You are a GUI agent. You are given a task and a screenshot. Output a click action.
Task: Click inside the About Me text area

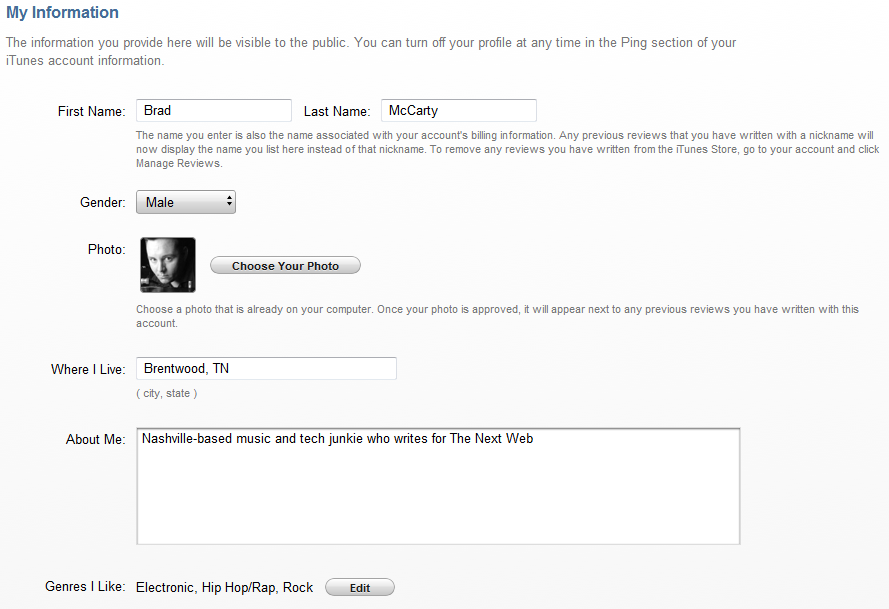(438, 487)
